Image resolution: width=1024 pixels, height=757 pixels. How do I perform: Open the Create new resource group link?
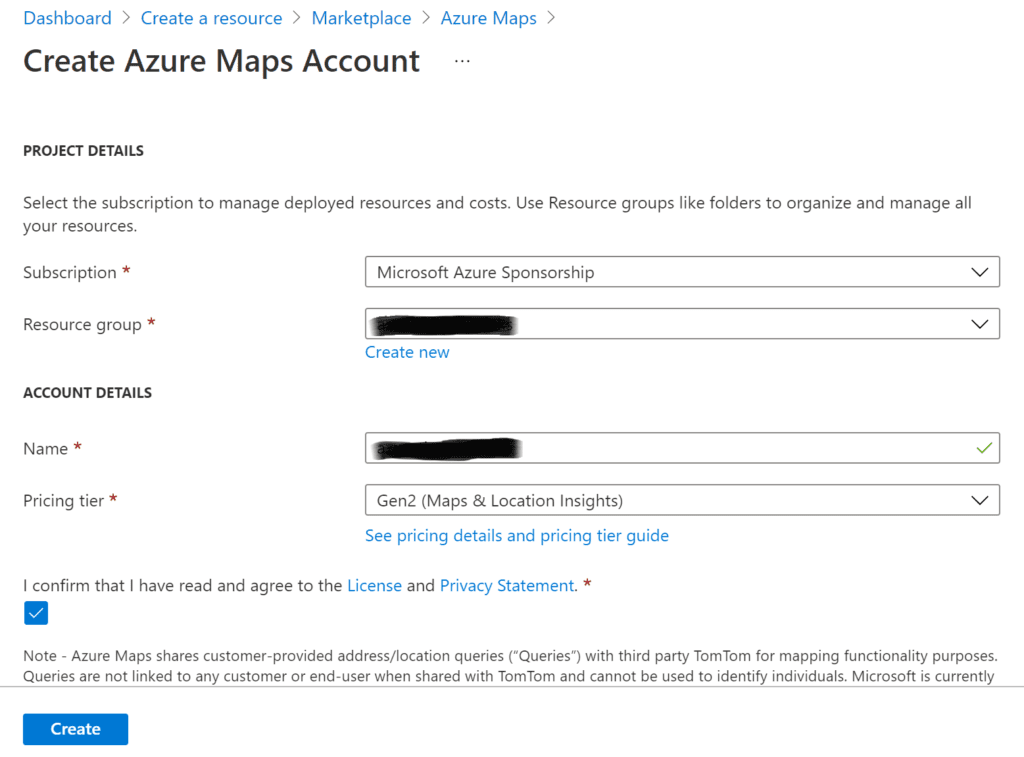407,351
